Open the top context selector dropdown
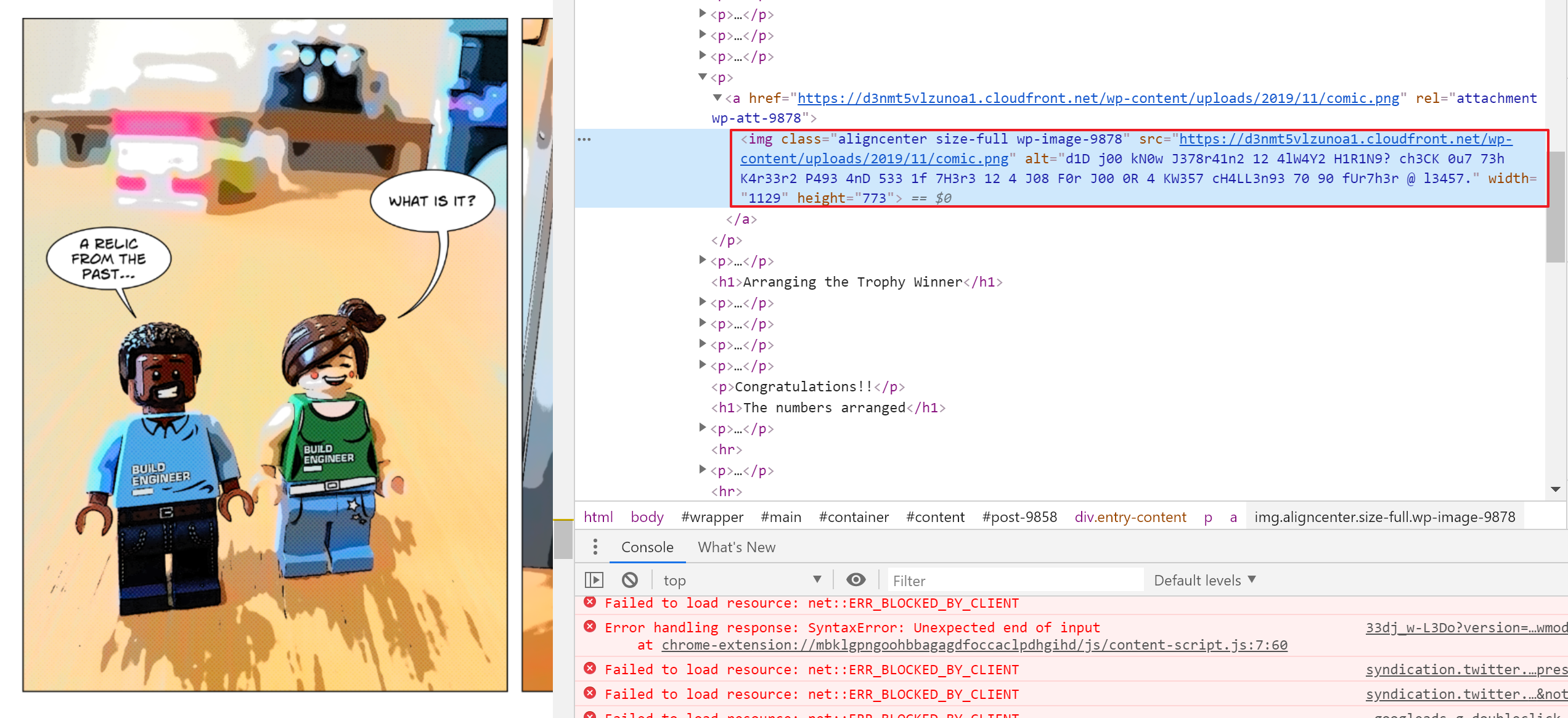Image resolution: width=1568 pixels, height=718 pixels. pyautogui.click(x=741, y=580)
